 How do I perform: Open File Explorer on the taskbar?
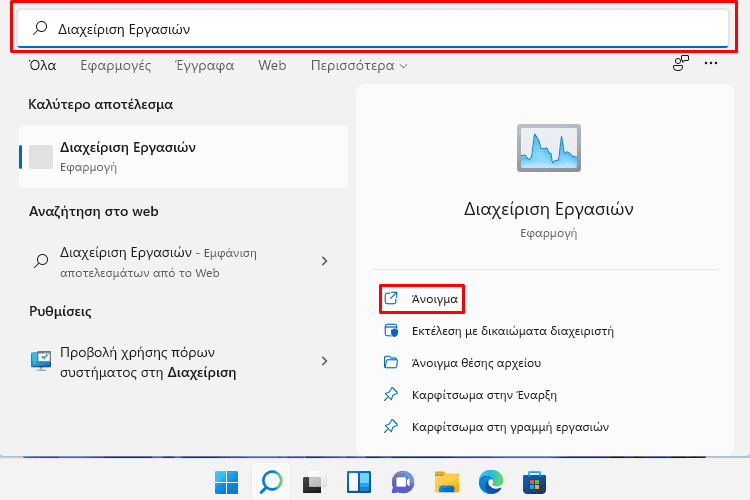(x=447, y=482)
